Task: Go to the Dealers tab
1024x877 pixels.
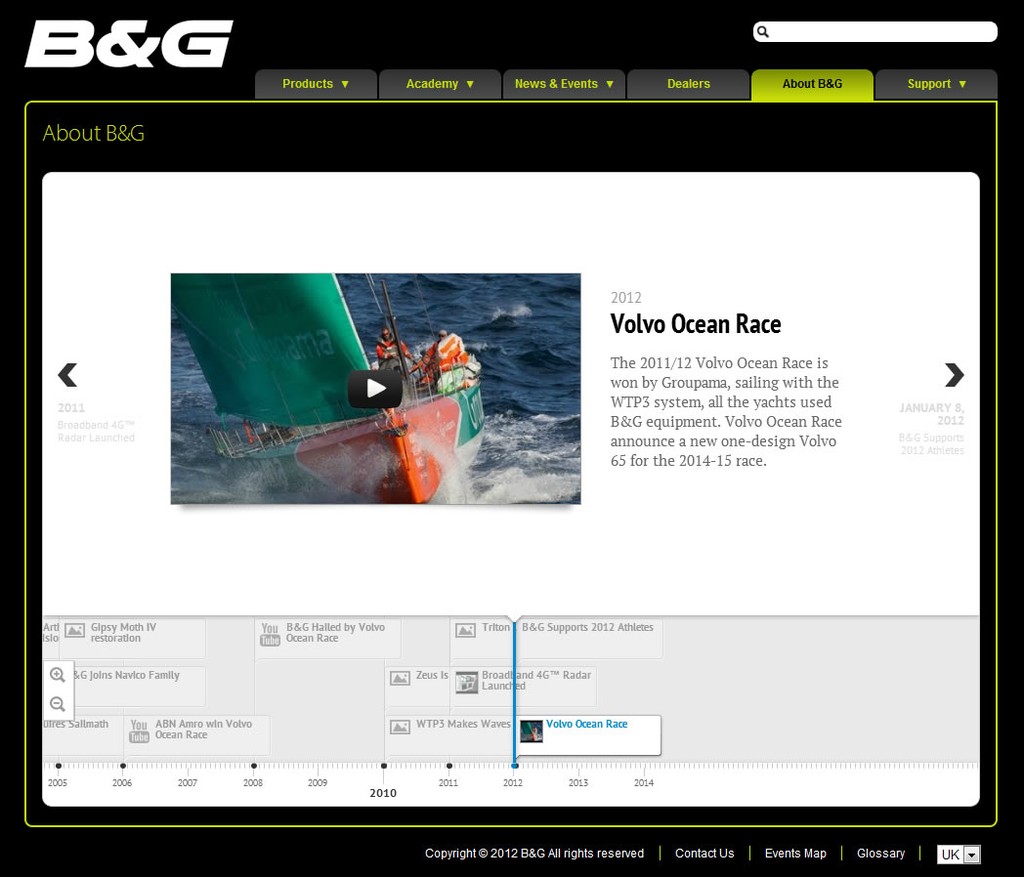Action: [688, 84]
